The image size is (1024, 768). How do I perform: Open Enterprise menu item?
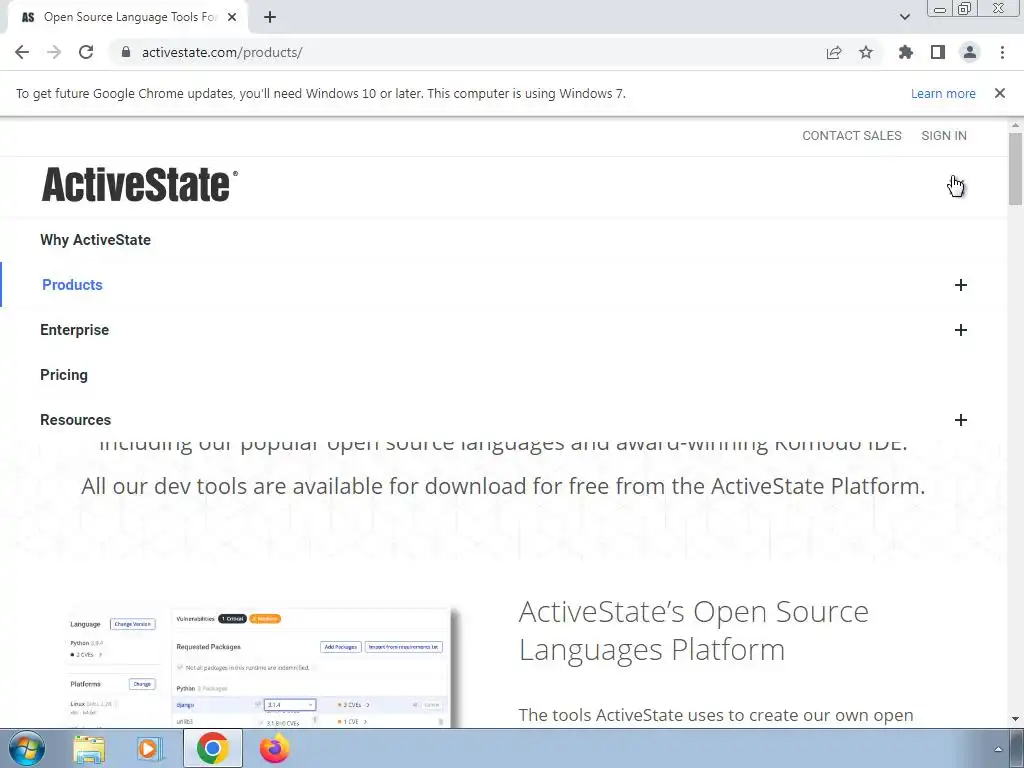74,330
